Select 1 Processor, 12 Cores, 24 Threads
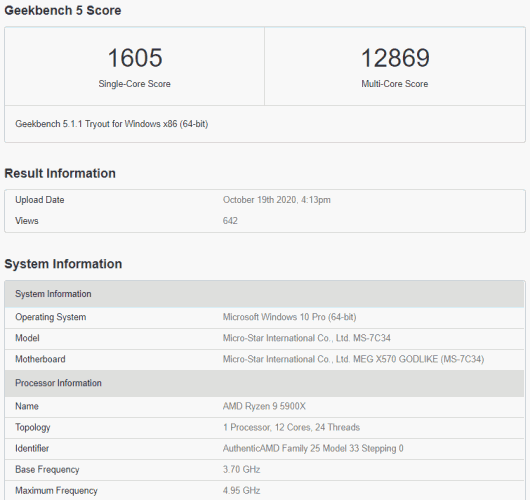This screenshot has width=530, height=500. (x=291, y=427)
